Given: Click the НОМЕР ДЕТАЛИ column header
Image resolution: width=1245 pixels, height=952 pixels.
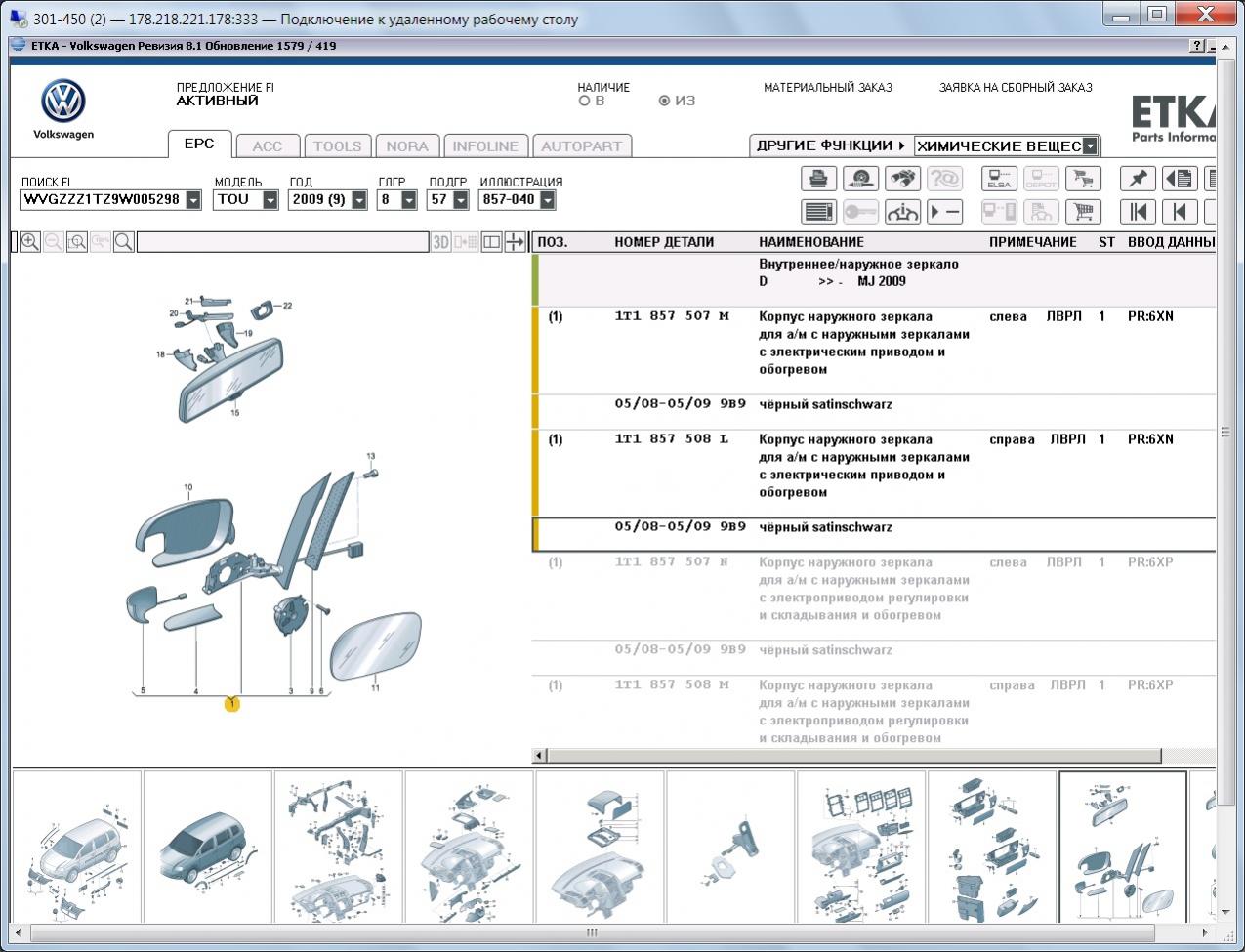Looking at the screenshot, I should [x=664, y=242].
